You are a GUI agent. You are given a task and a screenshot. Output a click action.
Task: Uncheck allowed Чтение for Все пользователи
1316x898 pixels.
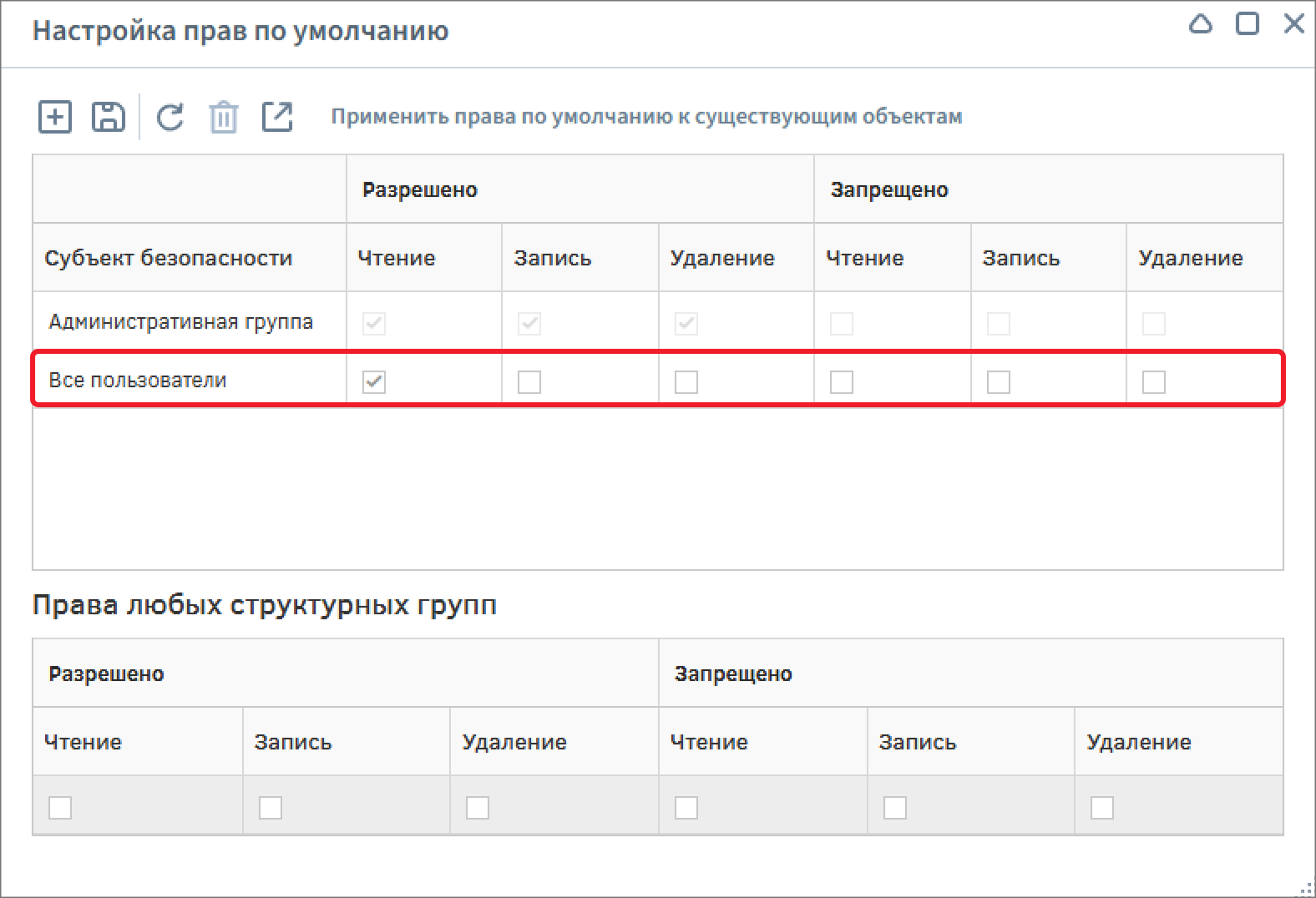click(x=374, y=382)
